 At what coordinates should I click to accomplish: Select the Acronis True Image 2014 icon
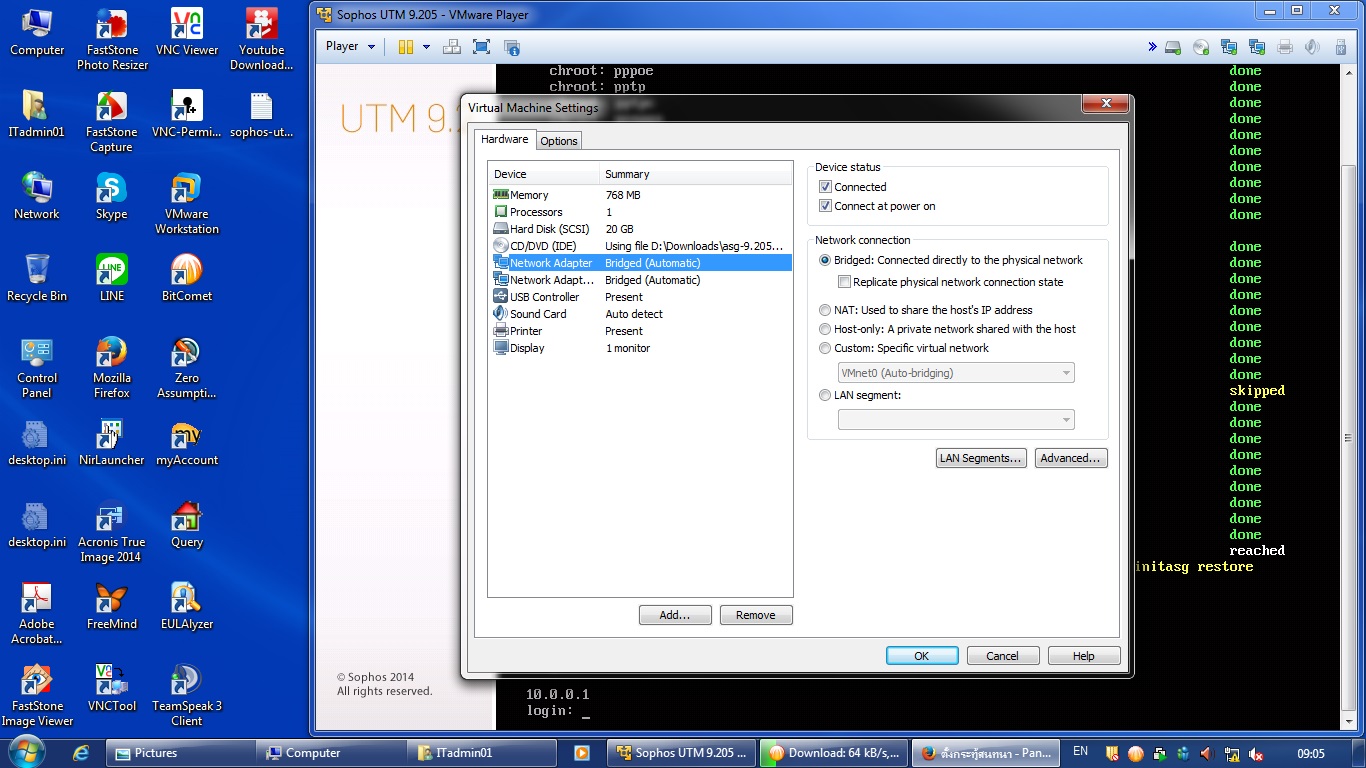tap(112, 532)
